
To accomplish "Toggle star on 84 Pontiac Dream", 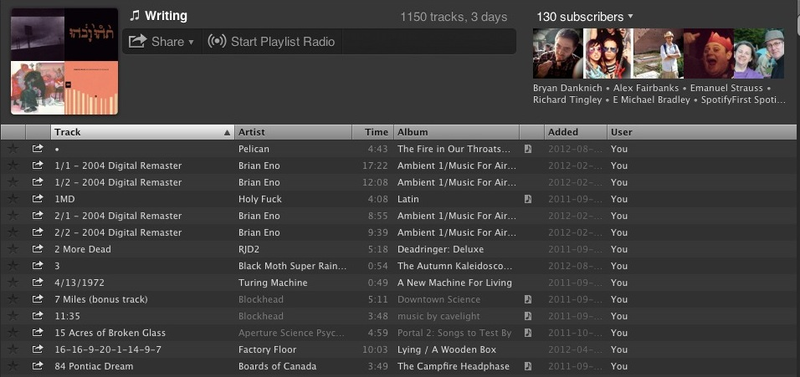I will tap(13, 366).
